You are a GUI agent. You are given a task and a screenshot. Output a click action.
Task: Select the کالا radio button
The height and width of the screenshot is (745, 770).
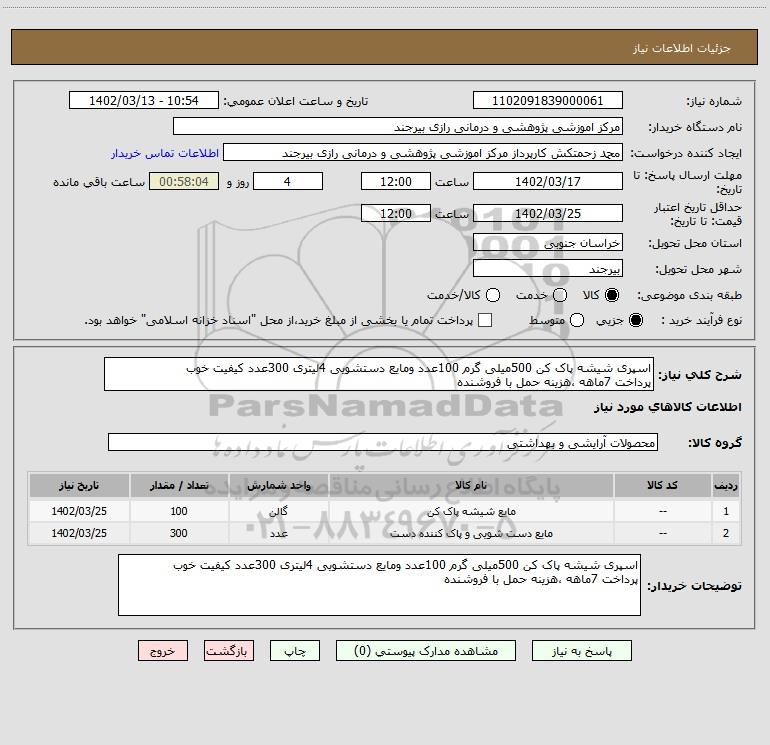tap(612, 295)
